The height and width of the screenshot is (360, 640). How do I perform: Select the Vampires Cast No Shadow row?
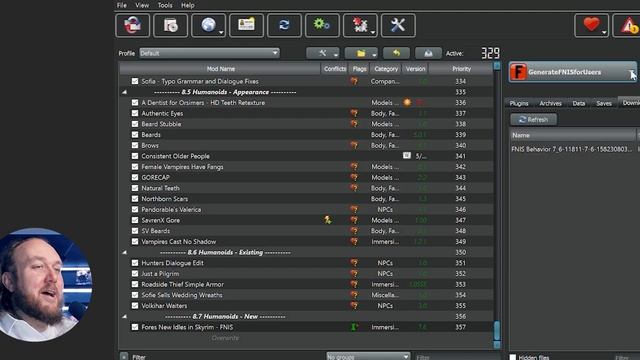[306, 242]
